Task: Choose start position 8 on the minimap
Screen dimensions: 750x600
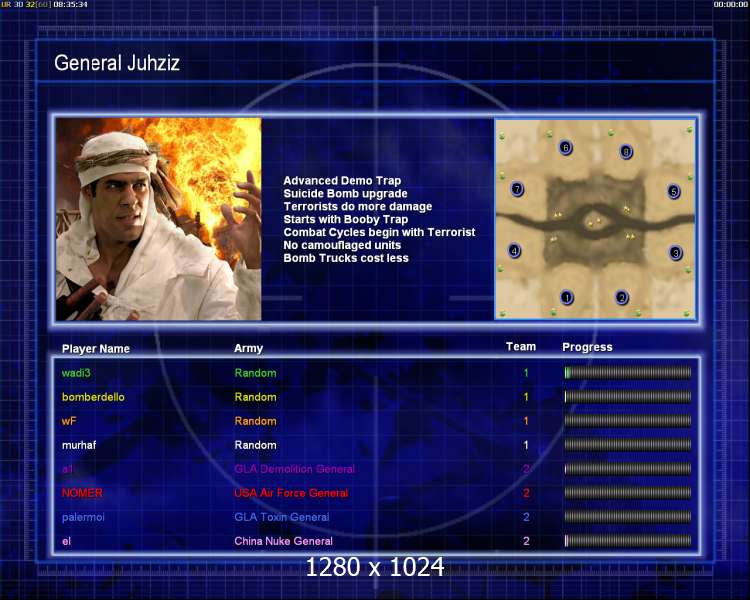Action: [626, 152]
